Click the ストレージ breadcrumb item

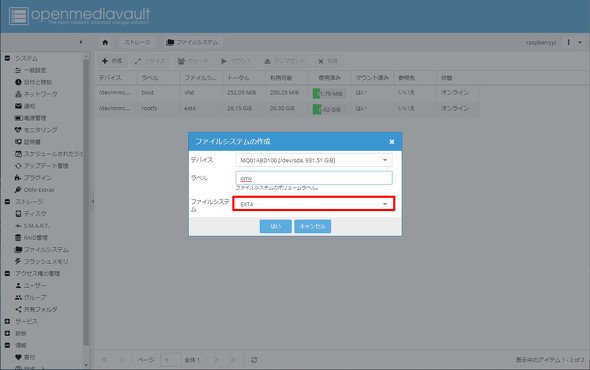click(x=137, y=43)
